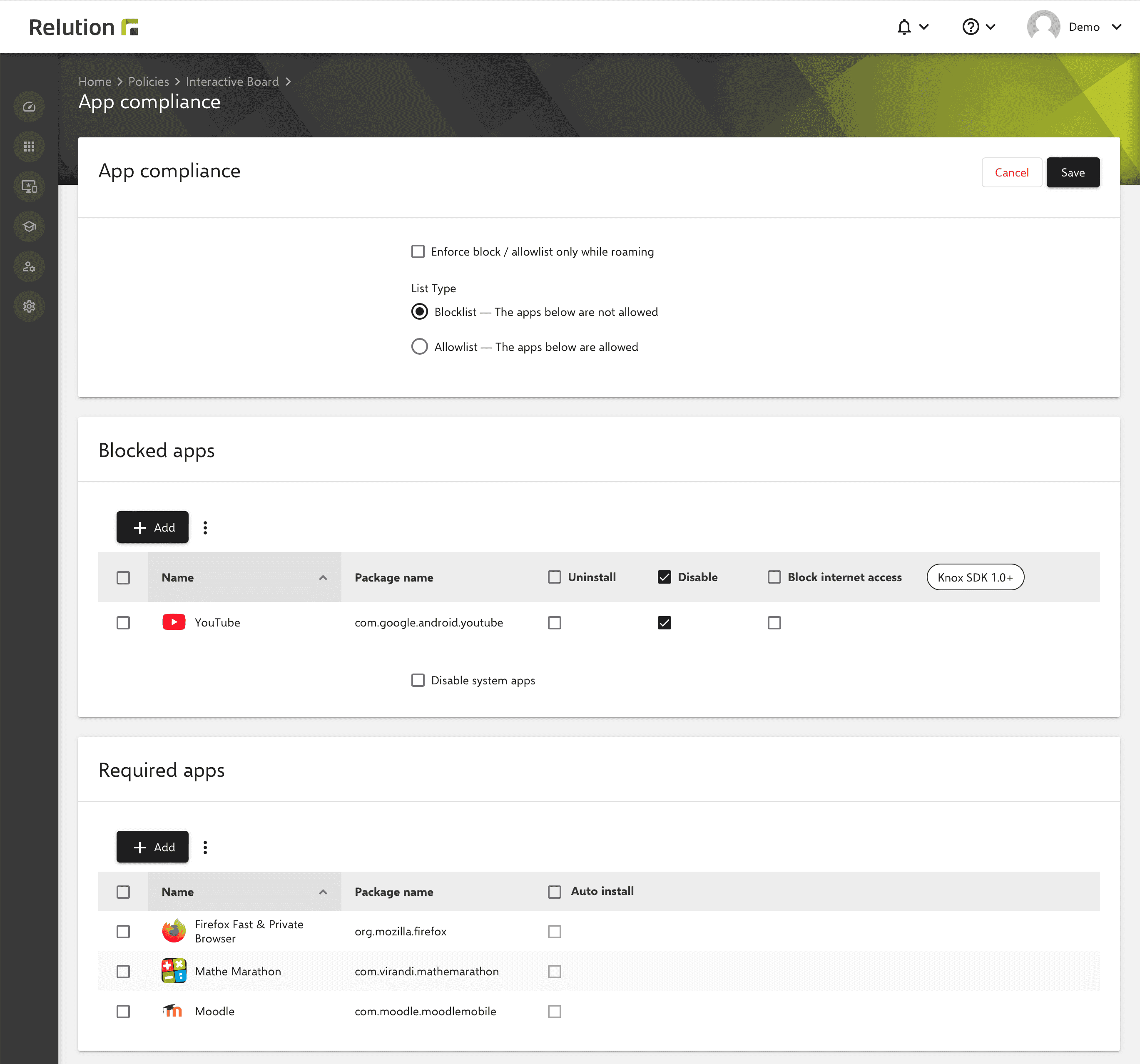The image size is (1140, 1064).
Task: Toggle Disable header checkbox
Action: tap(665, 577)
